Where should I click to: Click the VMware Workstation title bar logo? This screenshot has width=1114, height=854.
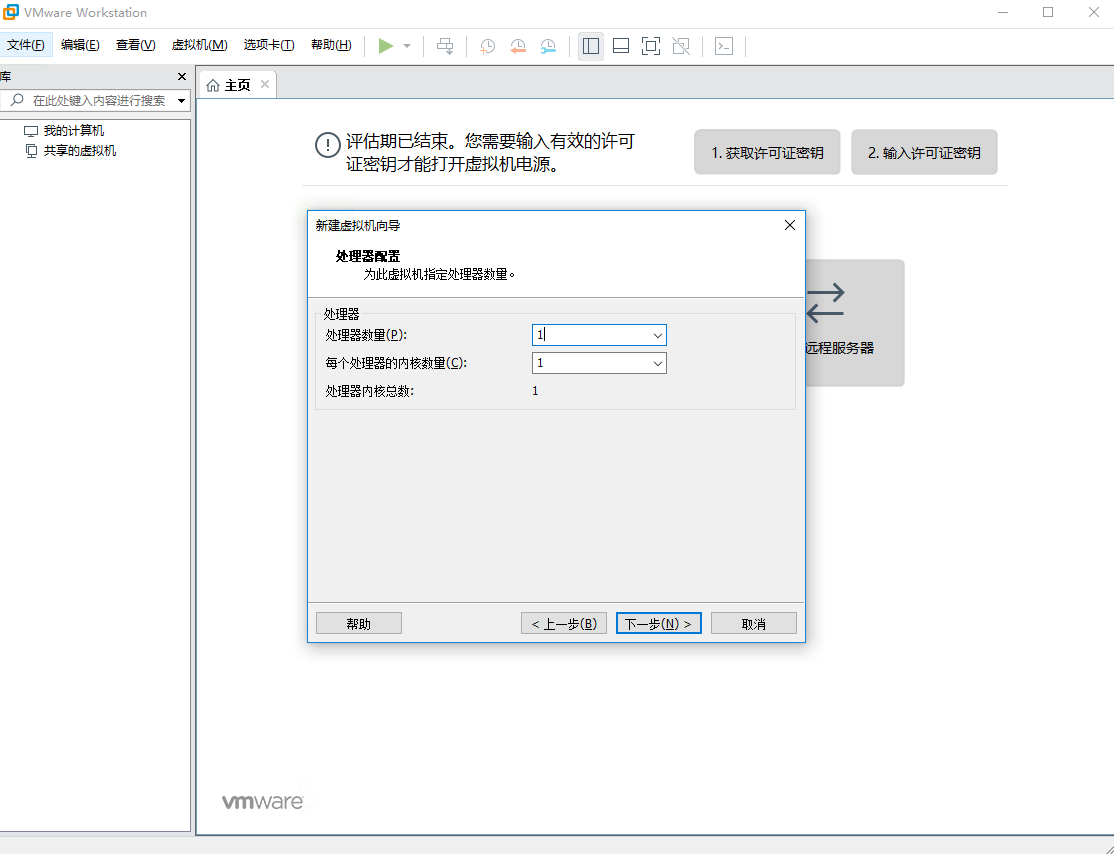(x=11, y=12)
